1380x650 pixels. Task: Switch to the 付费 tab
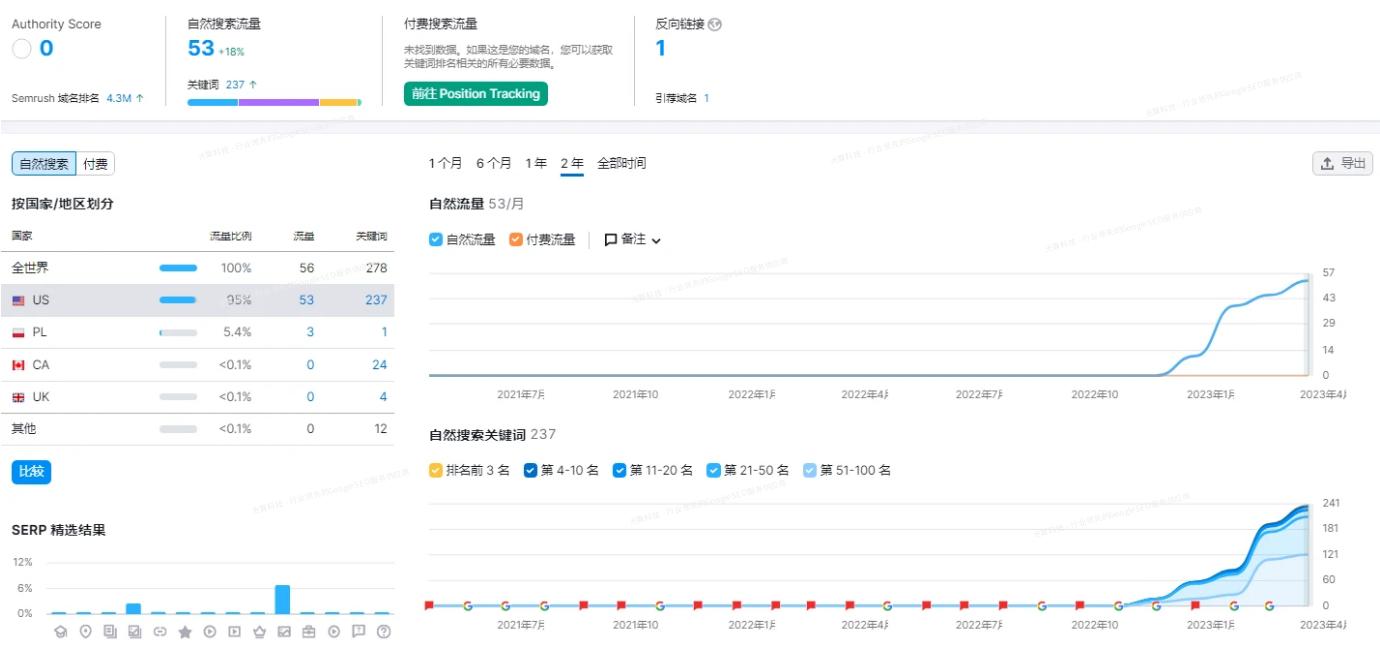coord(95,163)
